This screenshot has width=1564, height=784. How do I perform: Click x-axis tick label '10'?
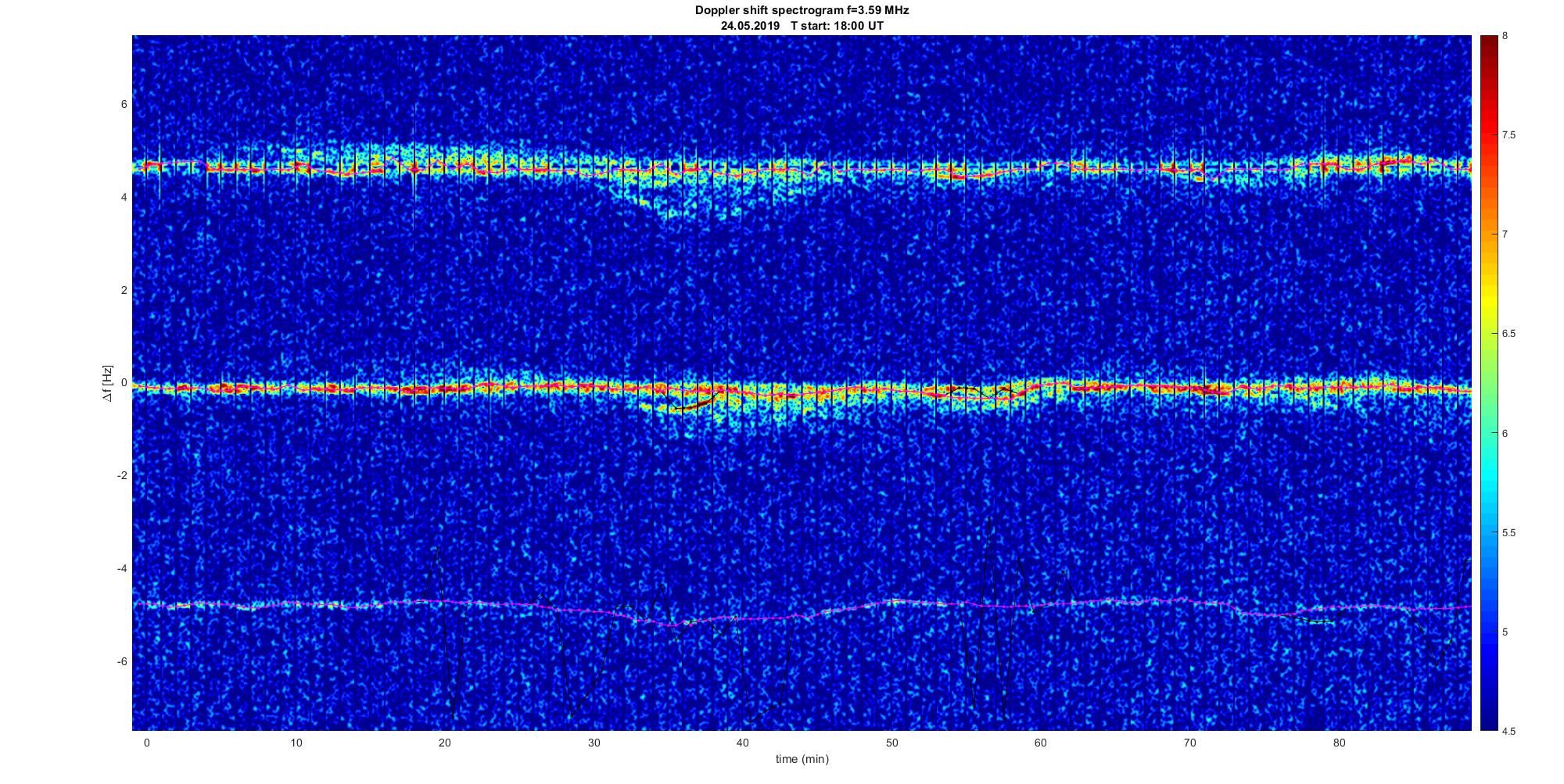tap(296, 743)
